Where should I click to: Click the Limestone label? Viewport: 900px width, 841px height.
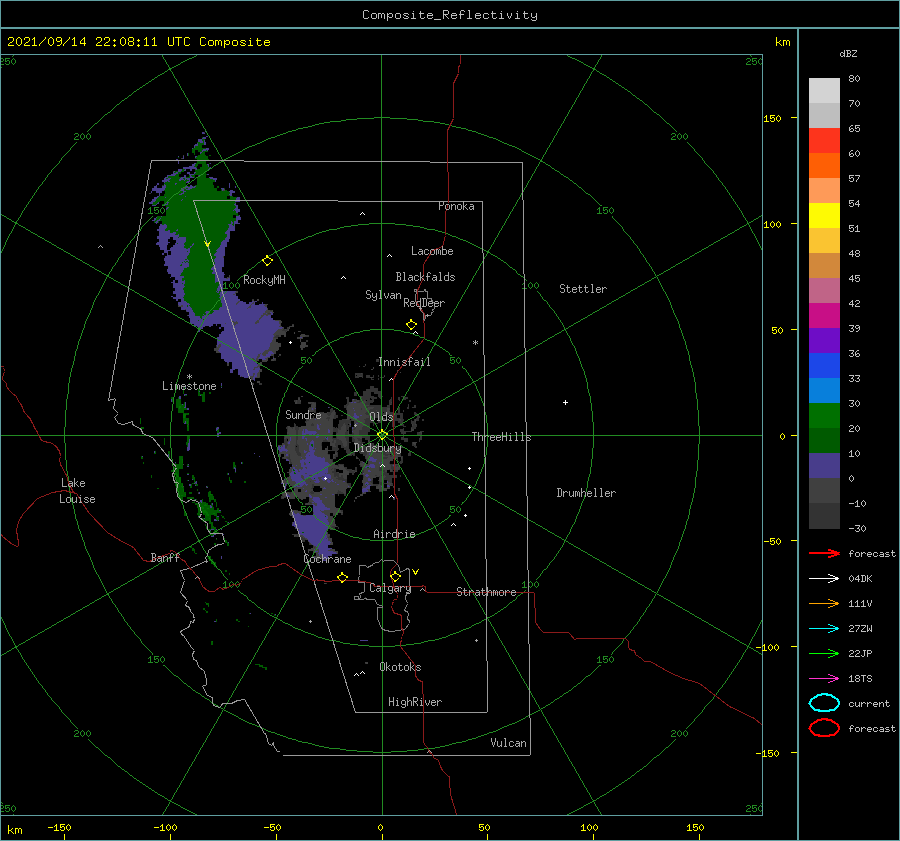click(189, 386)
